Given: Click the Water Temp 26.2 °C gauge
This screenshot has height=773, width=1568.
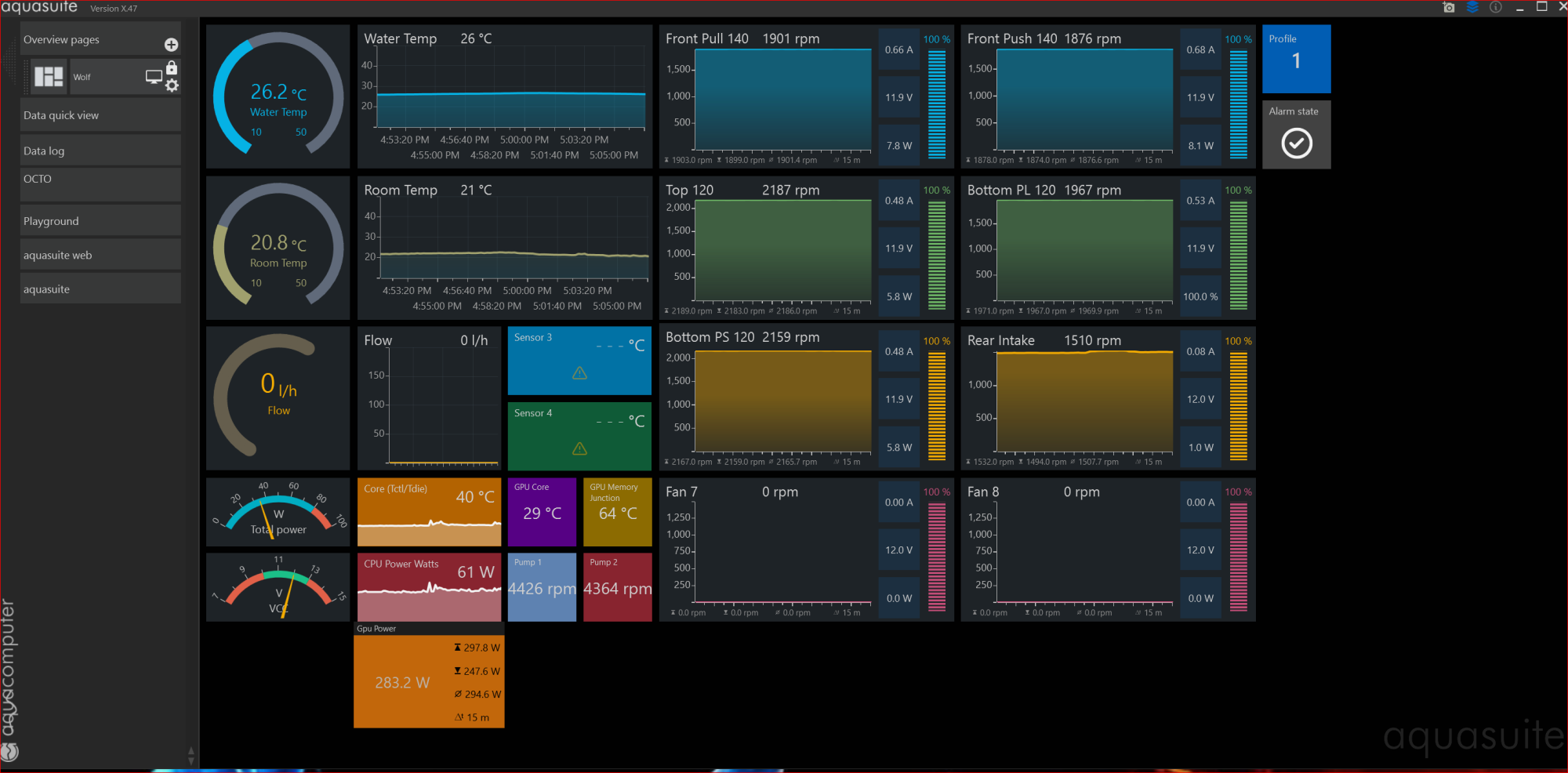Looking at the screenshot, I should click(278, 96).
